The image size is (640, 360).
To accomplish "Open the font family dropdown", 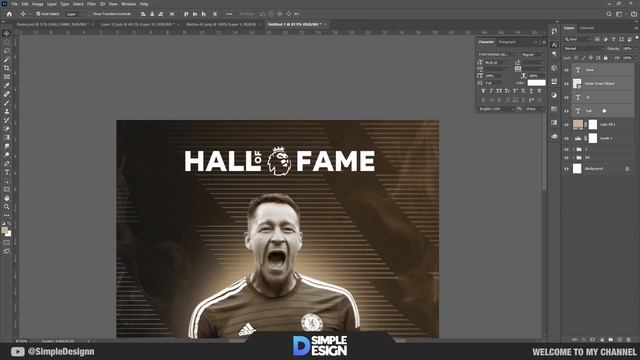I will (x=497, y=54).
